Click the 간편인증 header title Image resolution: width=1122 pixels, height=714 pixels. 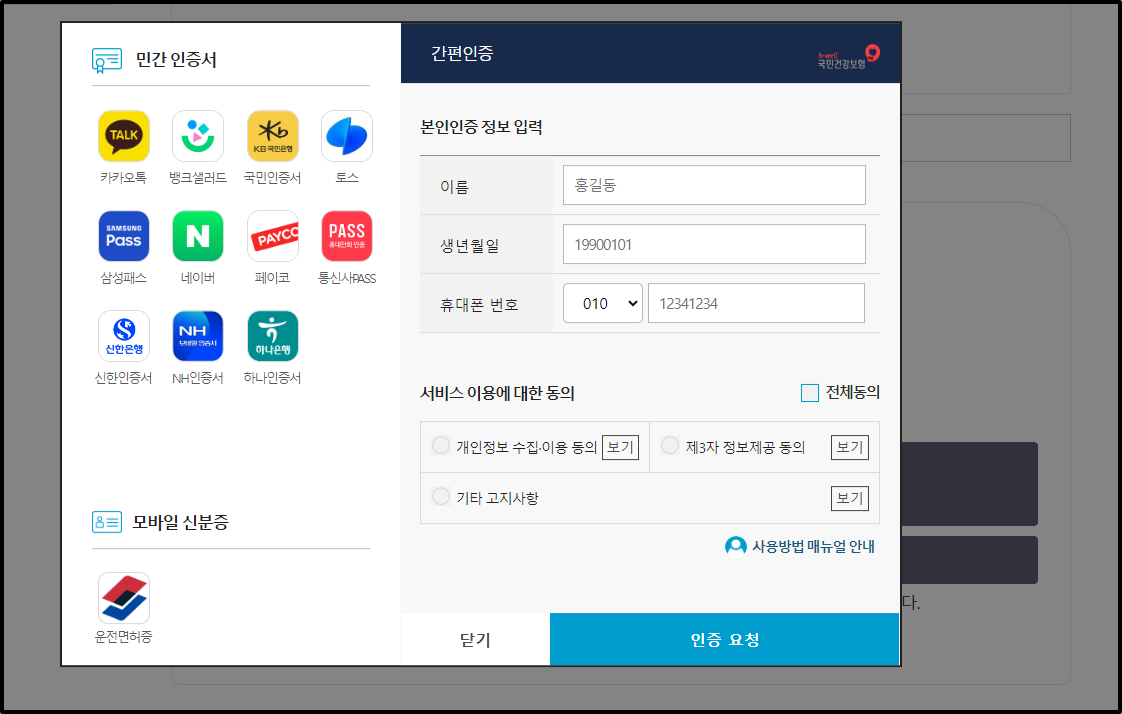[x=462, y=54]
